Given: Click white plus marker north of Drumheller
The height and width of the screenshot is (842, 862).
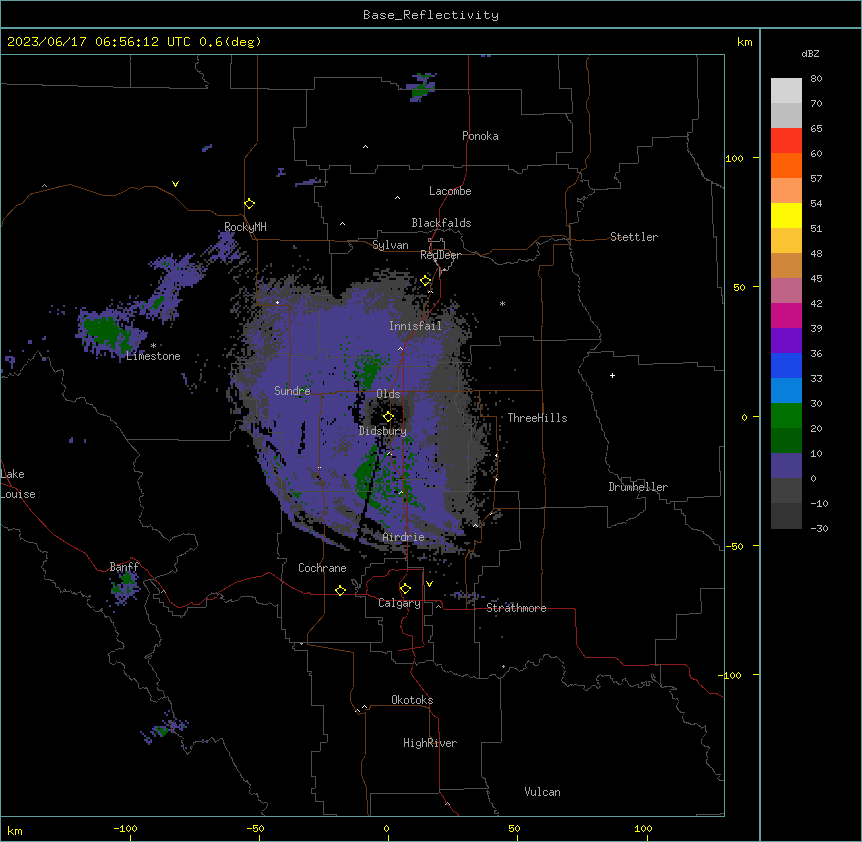Looking at the screenshot, I should click(612, 375).
